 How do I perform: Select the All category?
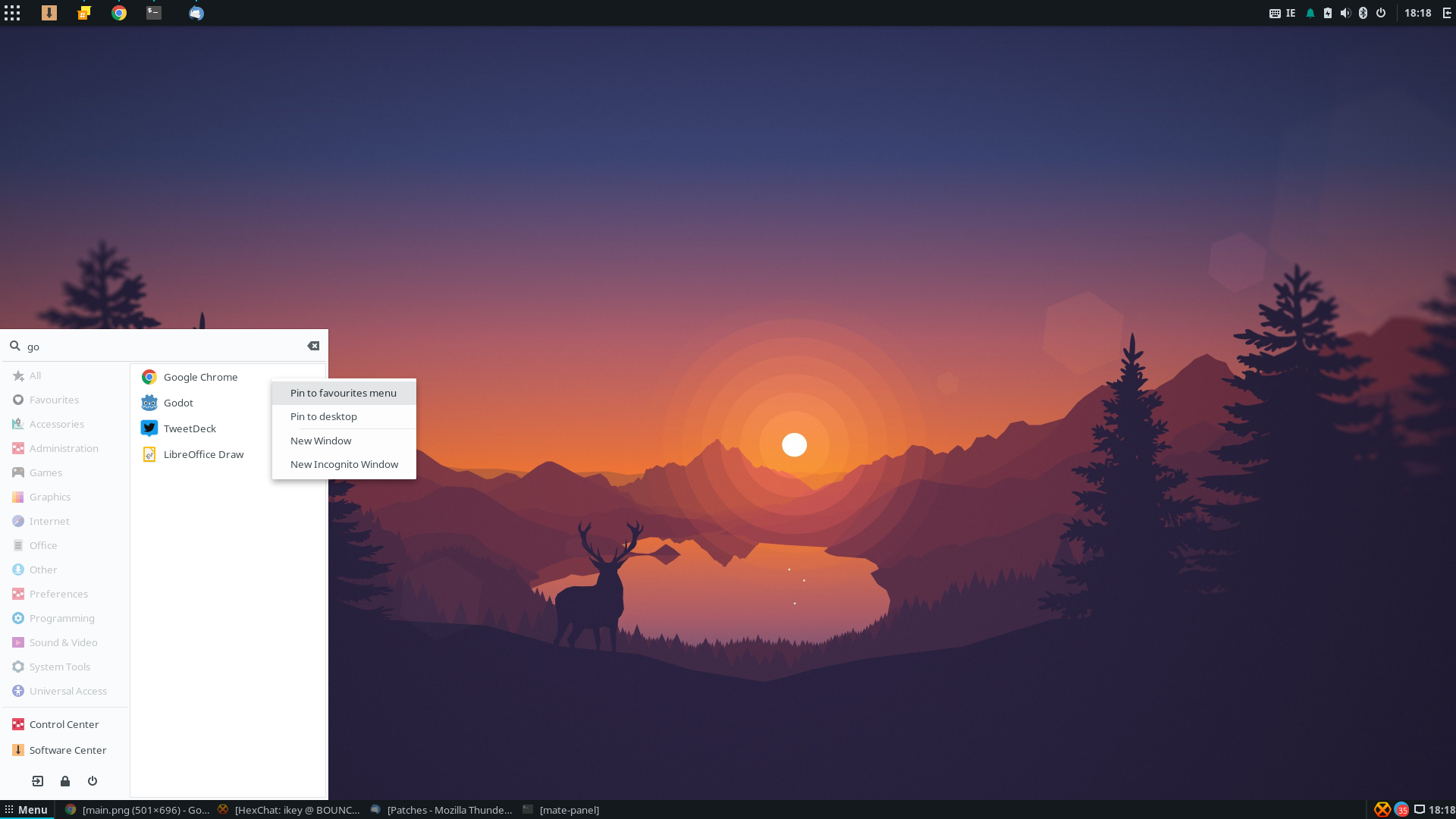tap(65, 375)
